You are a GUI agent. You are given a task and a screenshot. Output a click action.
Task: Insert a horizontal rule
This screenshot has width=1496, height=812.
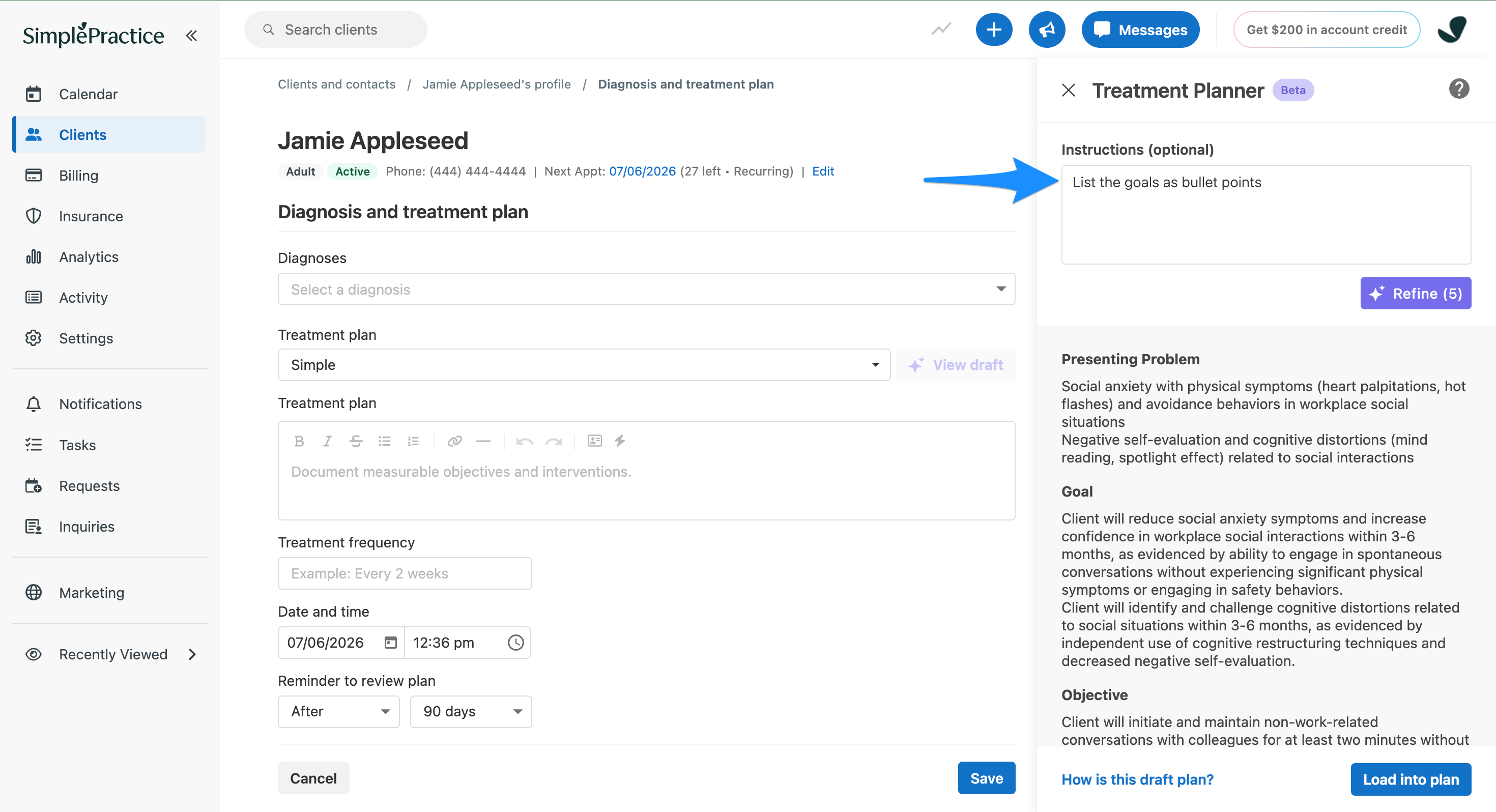pyautogui.click(x=483, y=442)
